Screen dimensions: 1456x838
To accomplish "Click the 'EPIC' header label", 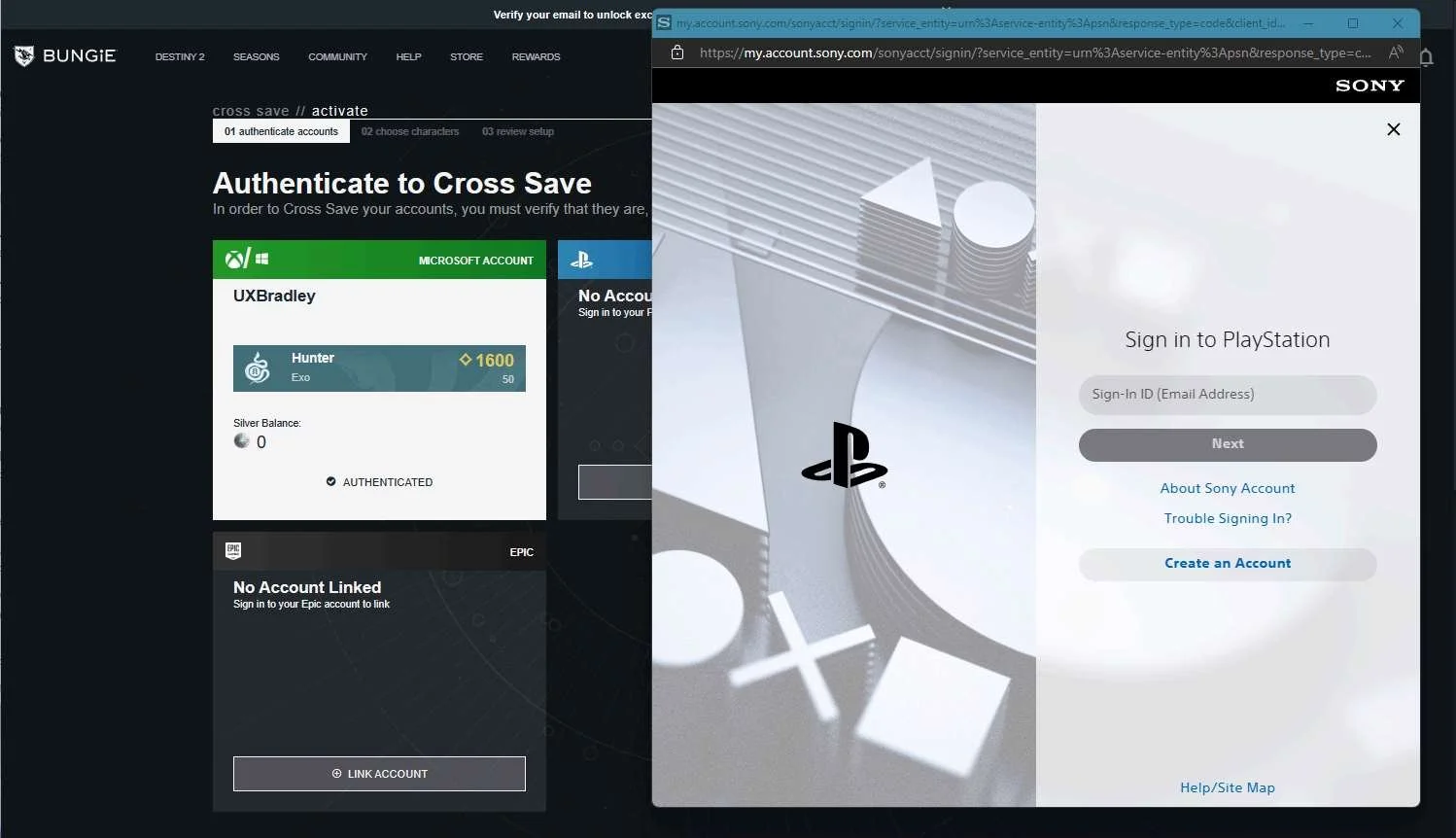I will [x=522, y=552].
